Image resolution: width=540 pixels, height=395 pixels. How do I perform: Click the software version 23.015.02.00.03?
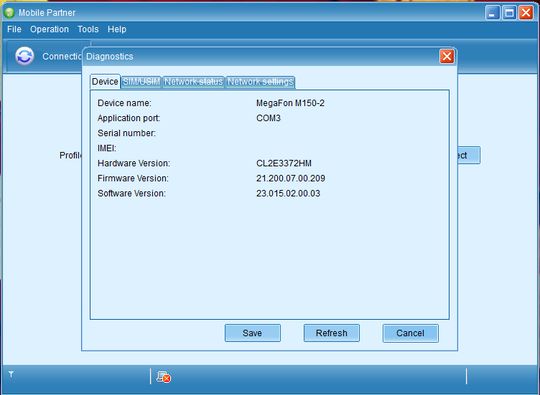[288, 194]
